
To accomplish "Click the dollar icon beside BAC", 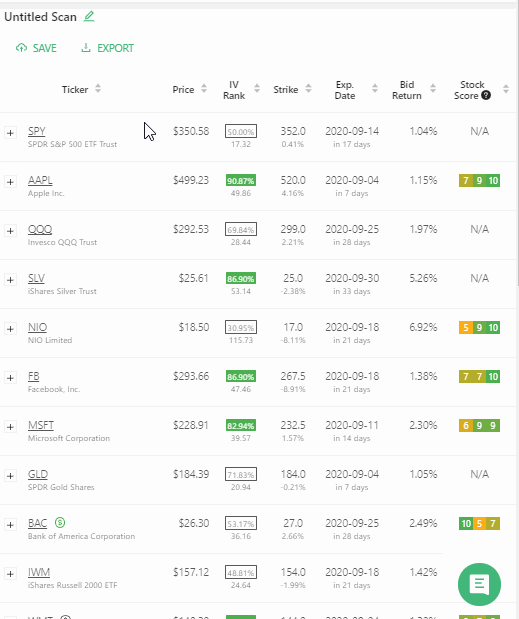I will [x=60, y=522].
